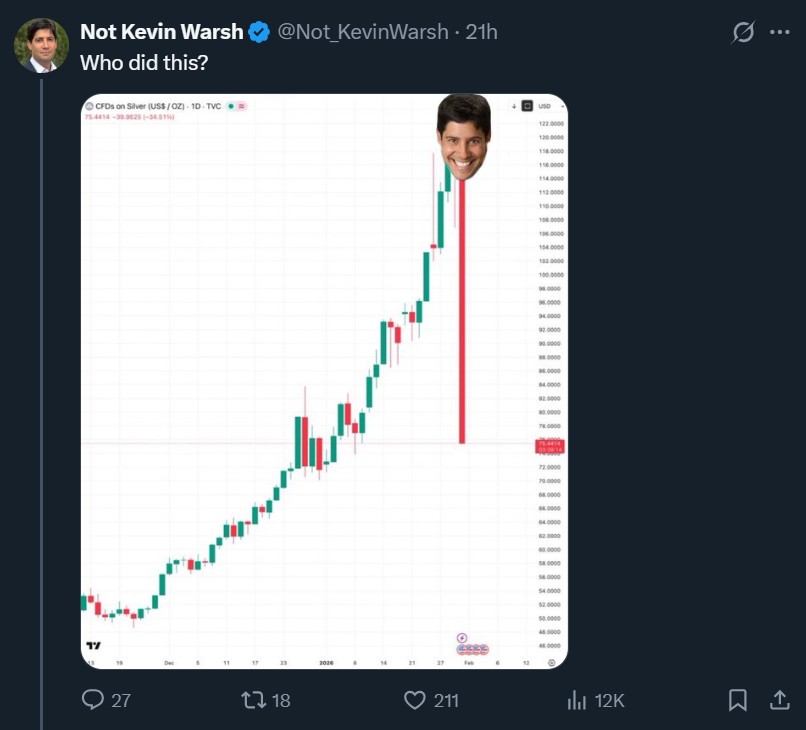The height and width of the screenshot is (730, 806).
Task: Open the Not Kevin Warsh profile avatar
Action: click(41, 46)
